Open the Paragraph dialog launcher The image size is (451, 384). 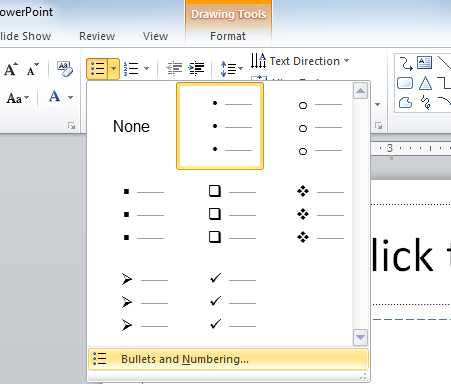point(378,126)
